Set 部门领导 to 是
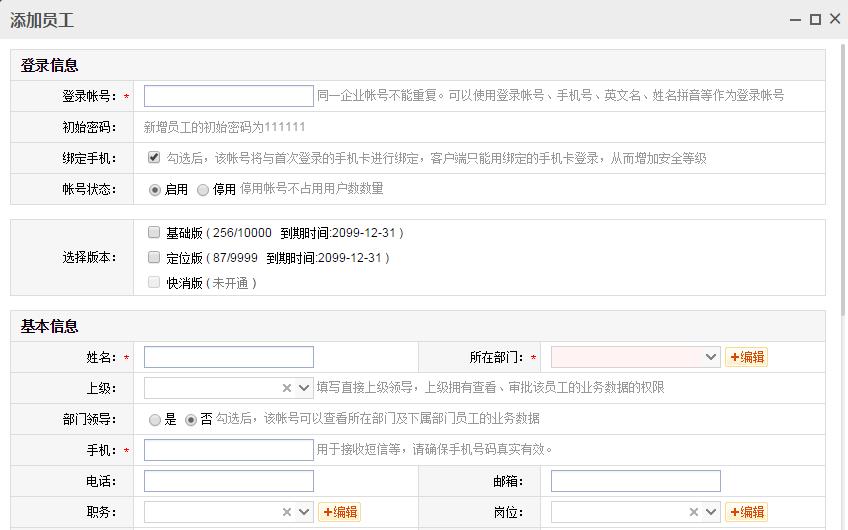The image size is (848, 530). click(x=155, y=420)
